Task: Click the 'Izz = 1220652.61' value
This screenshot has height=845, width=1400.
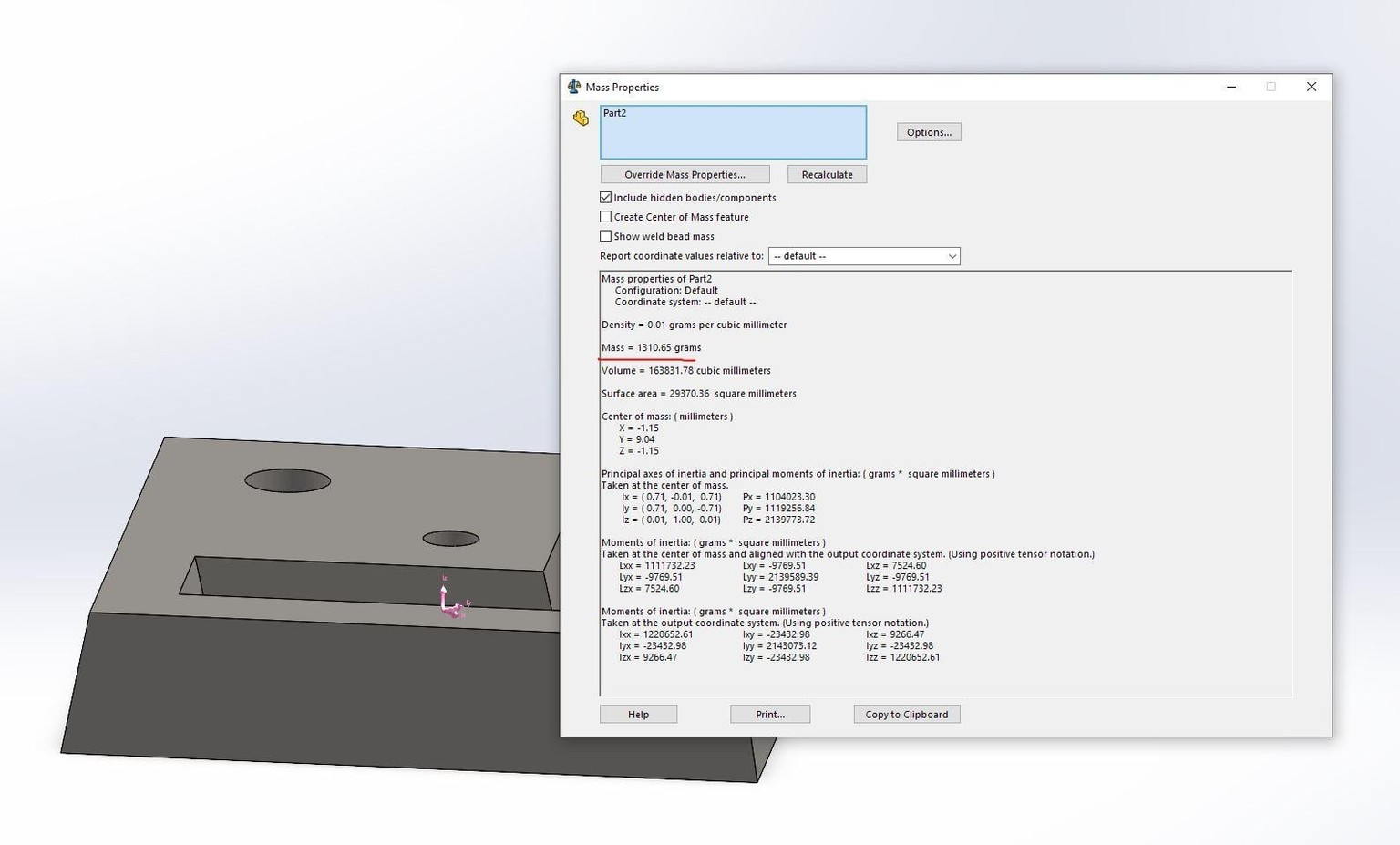Action: (x=902, y=657)
